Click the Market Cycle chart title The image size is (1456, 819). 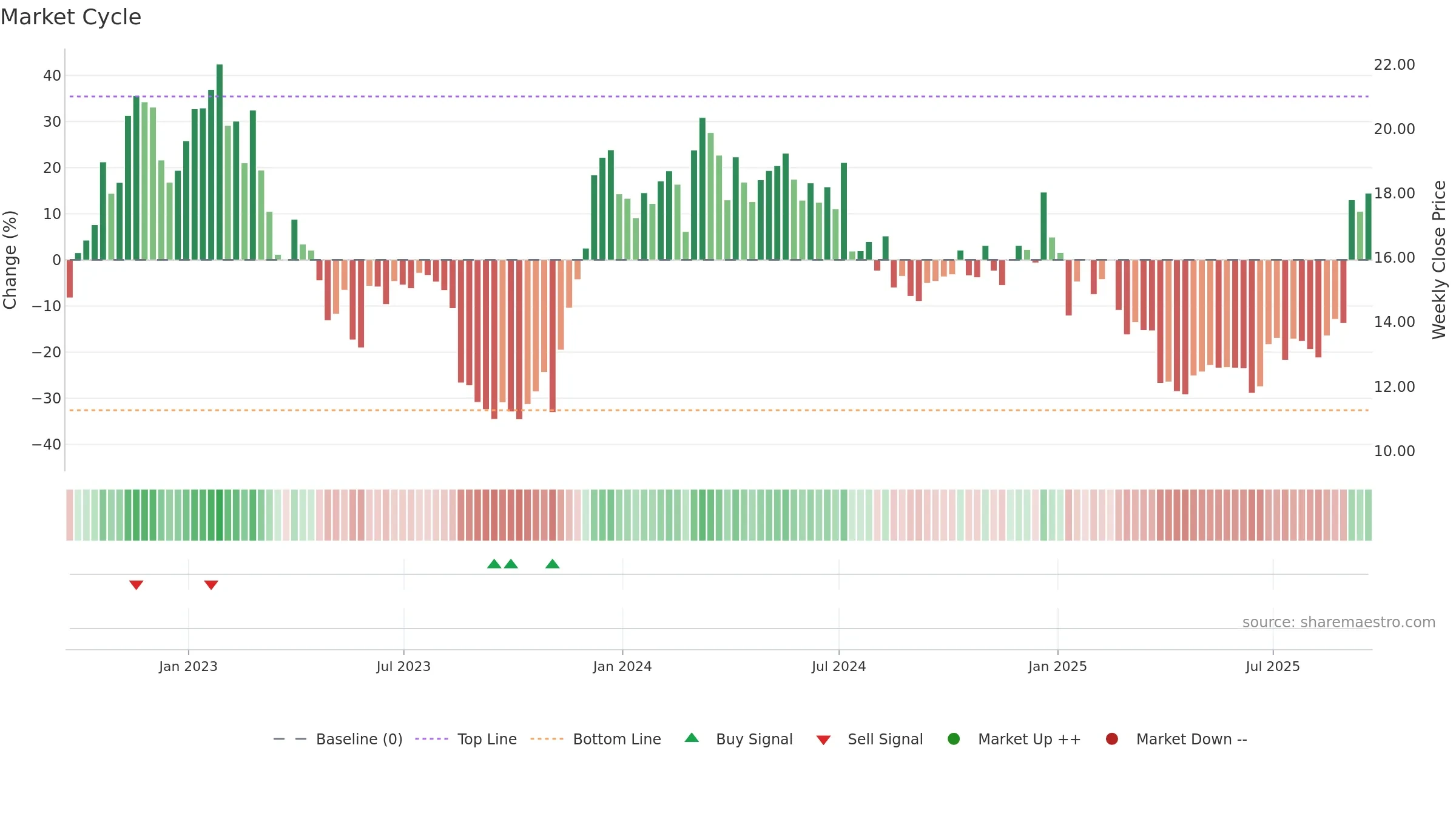pos(71,17)
